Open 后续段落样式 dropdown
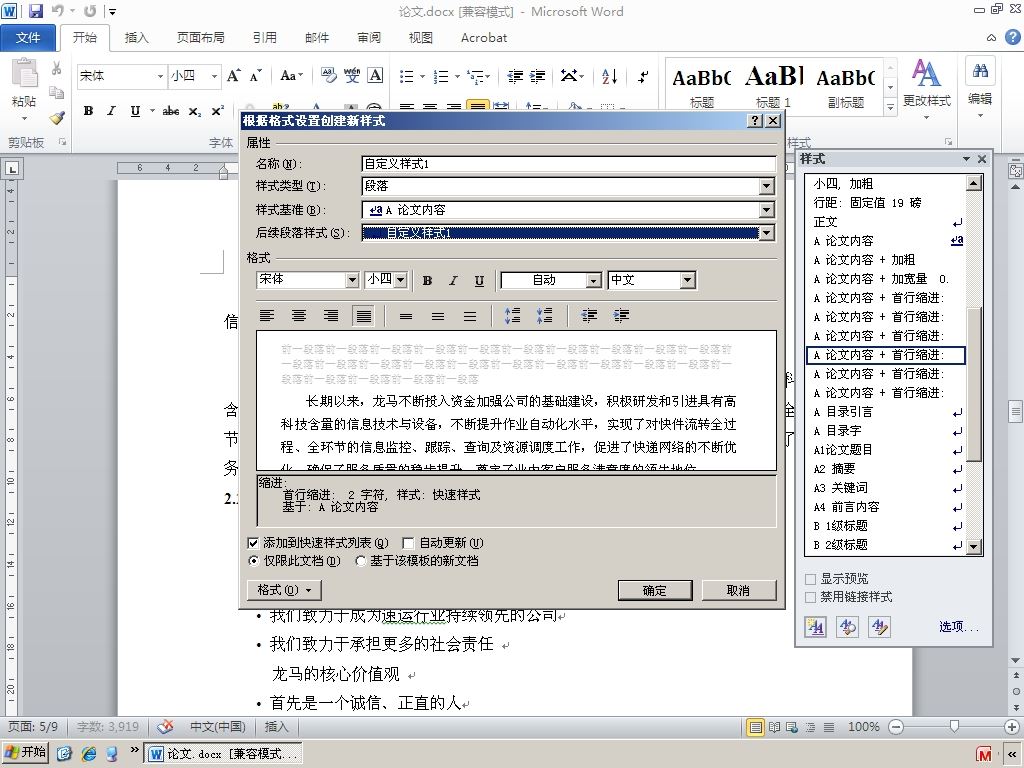This screenshot has height=768, width=1024. pyautogui.click(x=767, y=233)
